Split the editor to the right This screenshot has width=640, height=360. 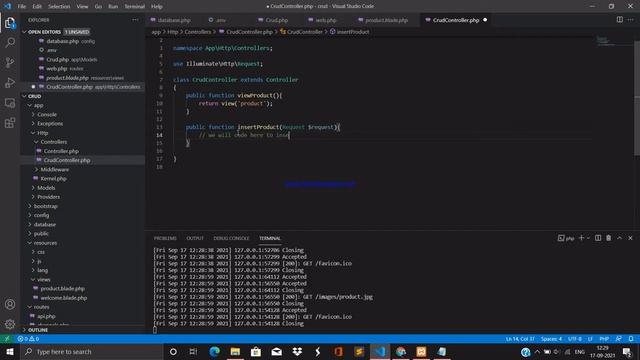click(620, 20)
